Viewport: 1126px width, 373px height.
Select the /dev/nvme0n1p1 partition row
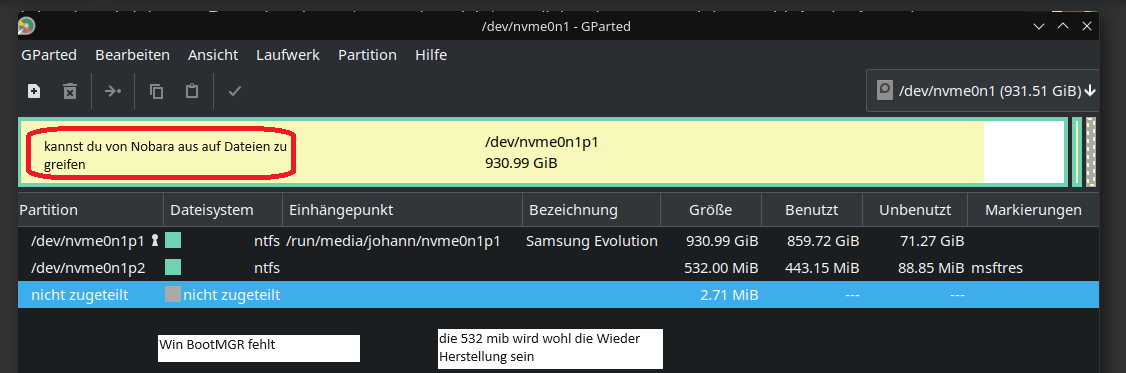[559, 241]
